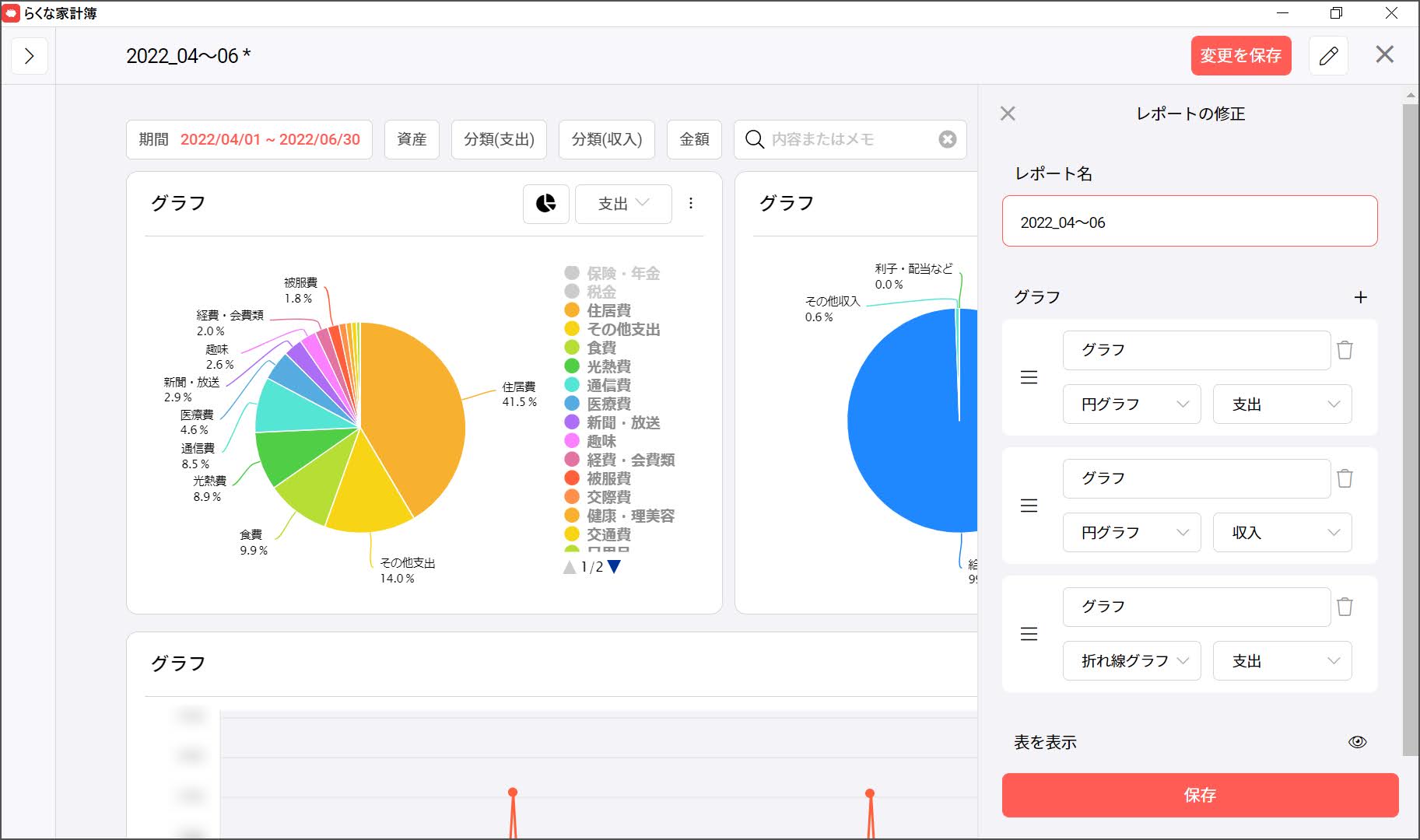1420x840 pixels.
Task: Open the first 円グラフ chart type dropdown
Action: [x=1132, y=404]
